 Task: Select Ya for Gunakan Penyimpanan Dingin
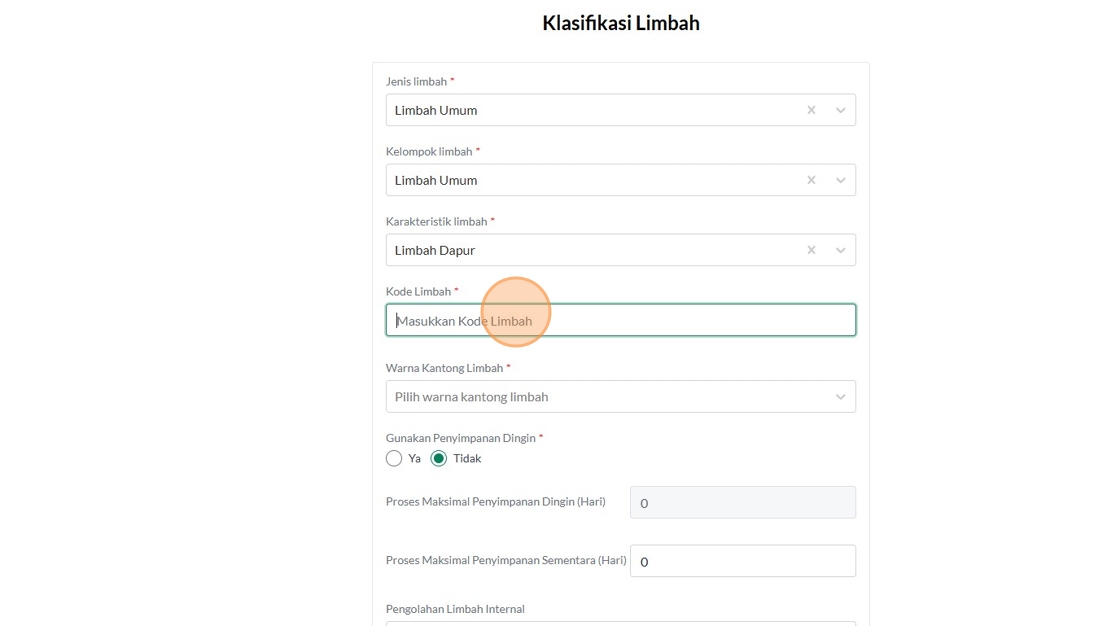[394, 458]
